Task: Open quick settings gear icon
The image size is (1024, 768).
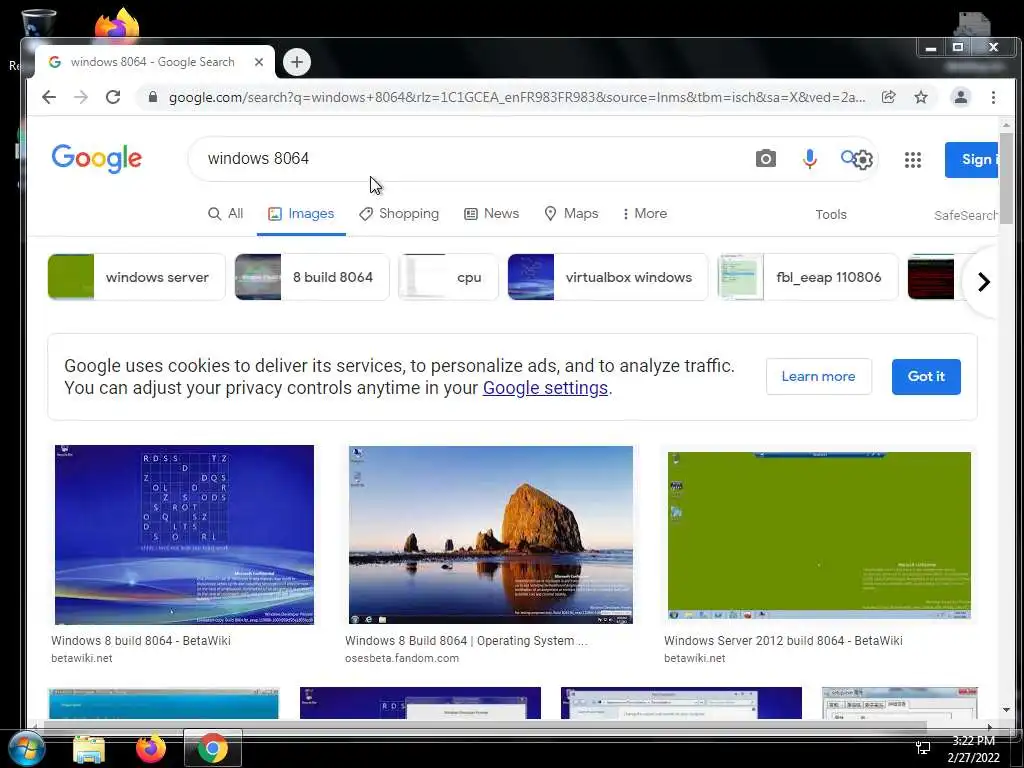Action: click(863, 159)
